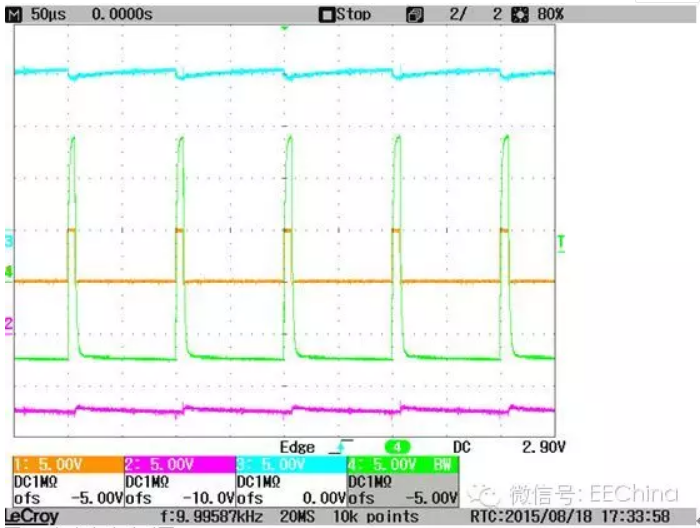Click the 2.90V trigger level value
The width and height of the screenshot is (700, 528).
544,448
